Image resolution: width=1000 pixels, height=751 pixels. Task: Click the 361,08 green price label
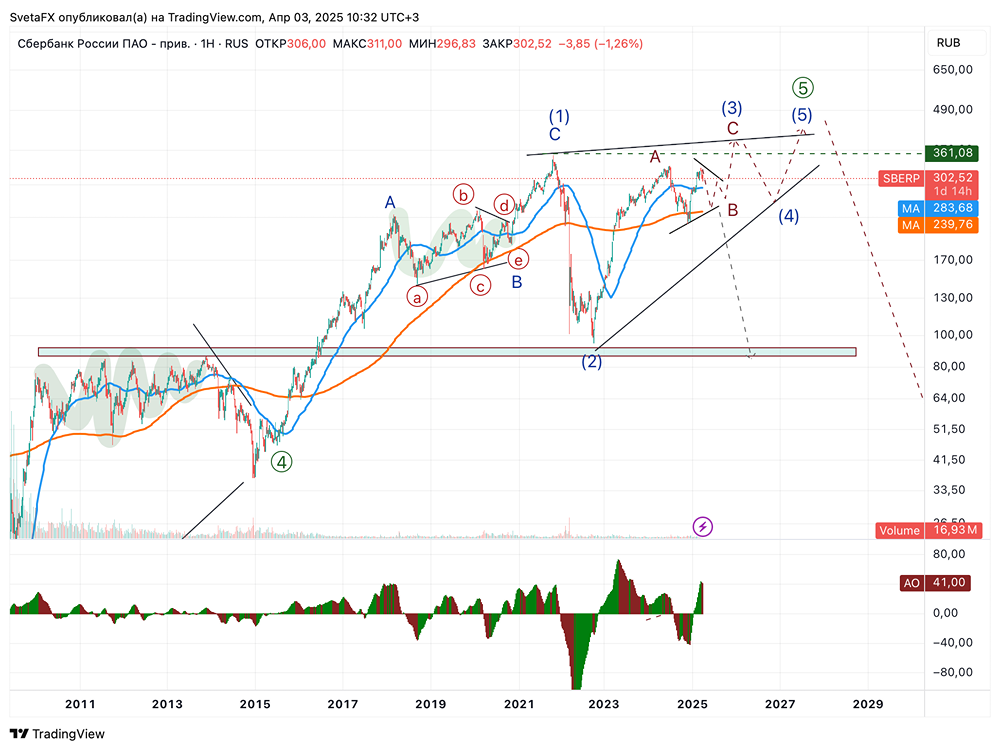(x=951, y=153)
